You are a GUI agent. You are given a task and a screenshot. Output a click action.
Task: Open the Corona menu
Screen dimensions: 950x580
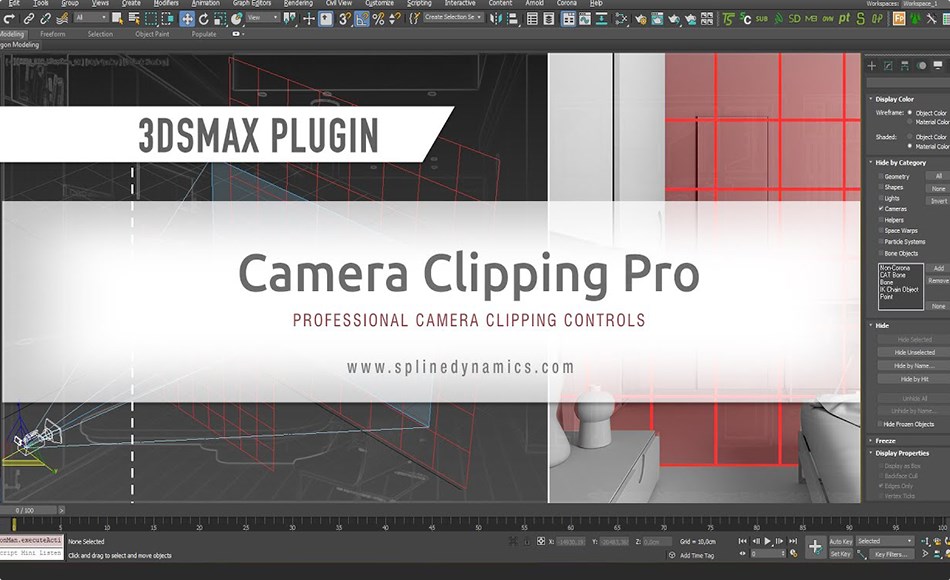(568, 3)
